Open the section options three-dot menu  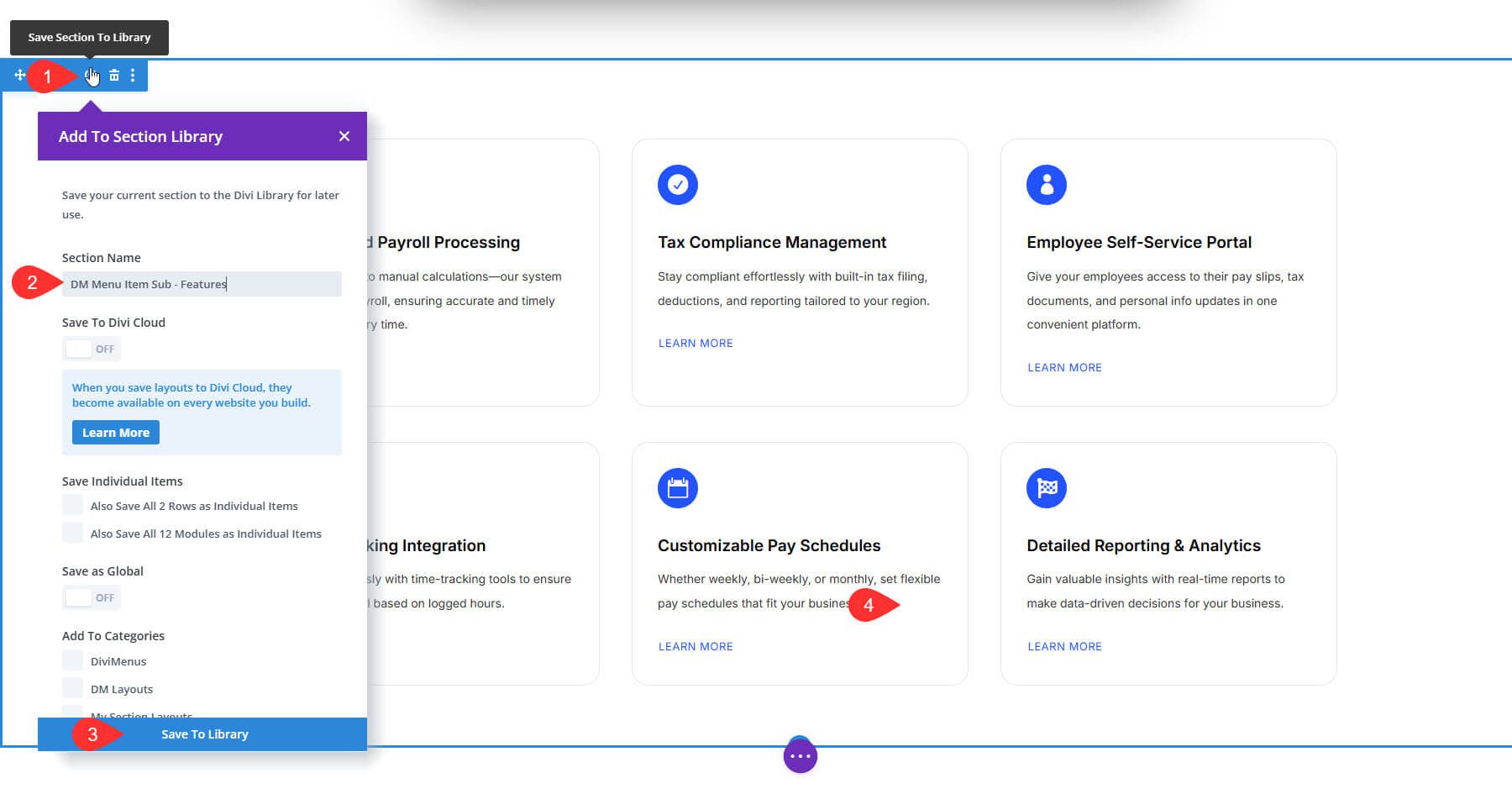click(133, 75)
